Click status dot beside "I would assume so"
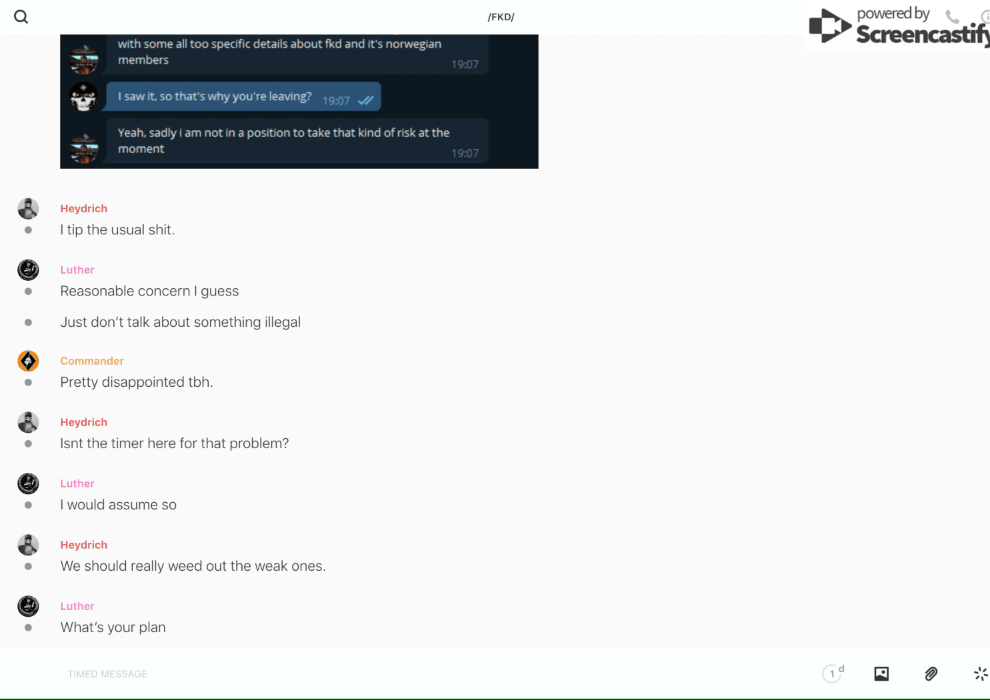Viewport: 990px width, 700px height. click(x=28, y=505)
